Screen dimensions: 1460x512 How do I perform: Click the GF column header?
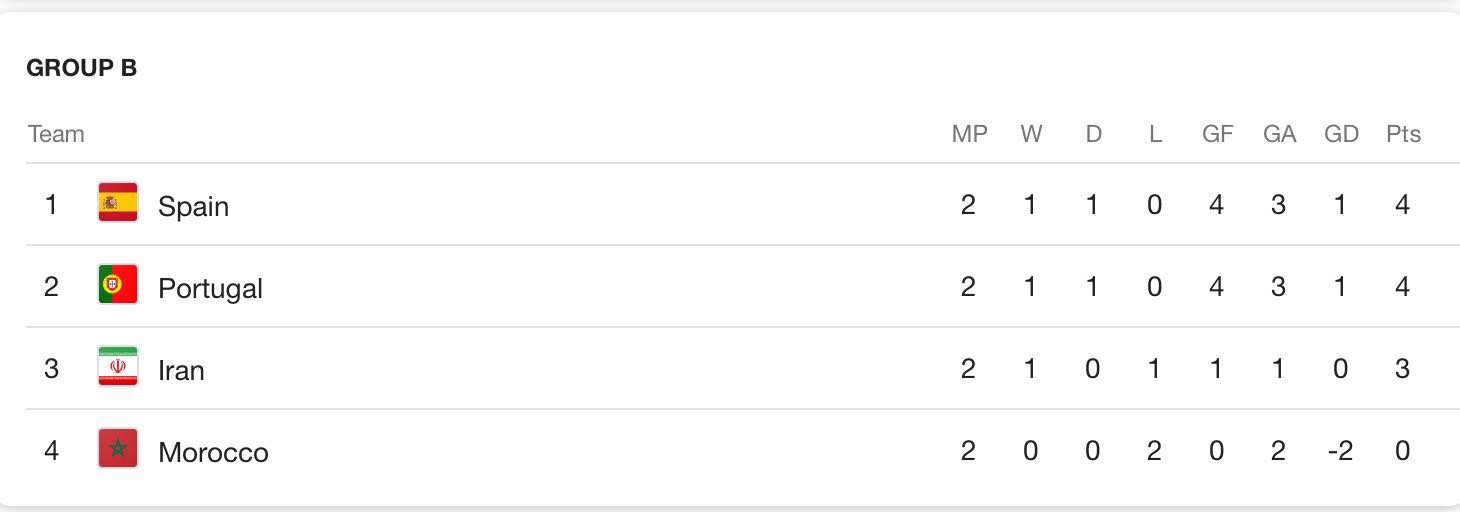coord(1217,134)
